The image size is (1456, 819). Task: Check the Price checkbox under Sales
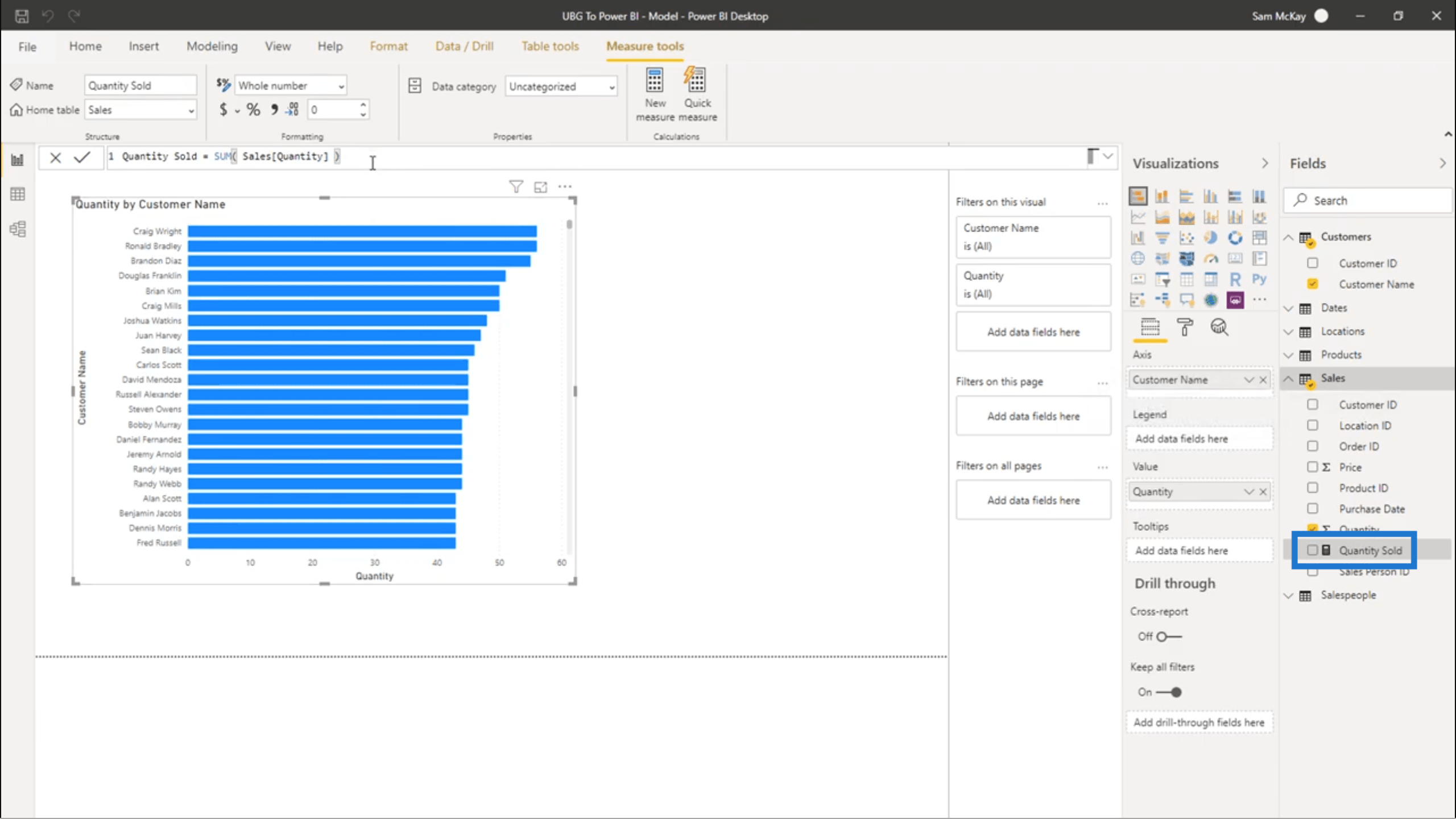point(1312,467)
